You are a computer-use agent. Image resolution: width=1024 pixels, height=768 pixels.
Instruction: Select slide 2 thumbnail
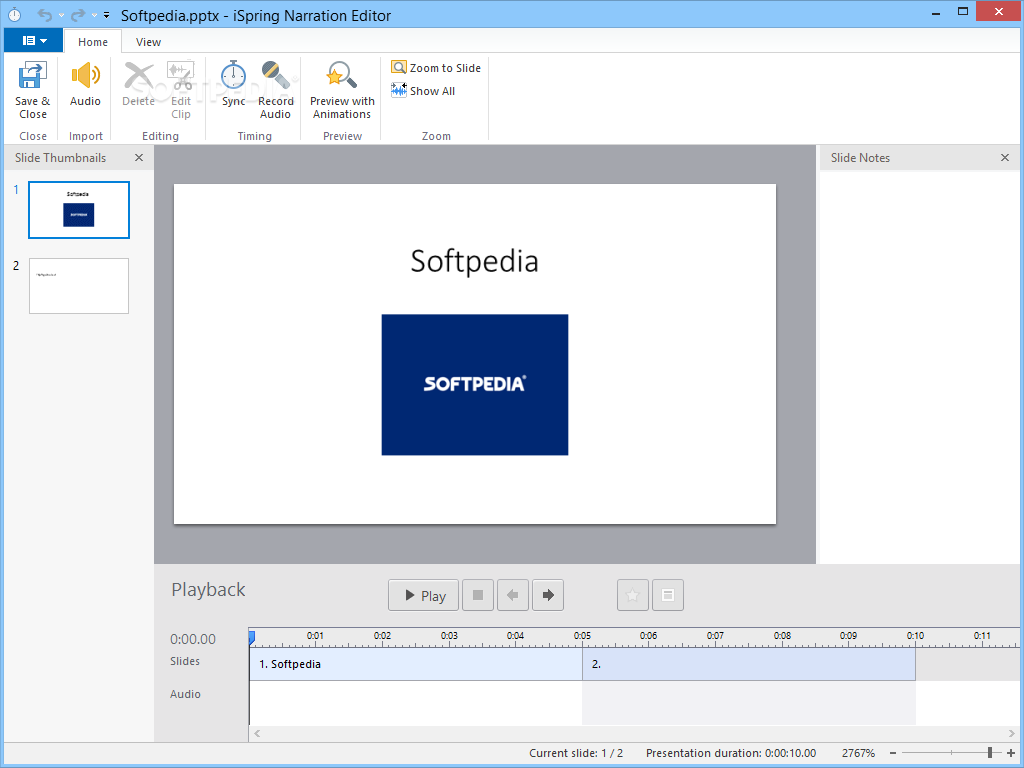[79, 286]
